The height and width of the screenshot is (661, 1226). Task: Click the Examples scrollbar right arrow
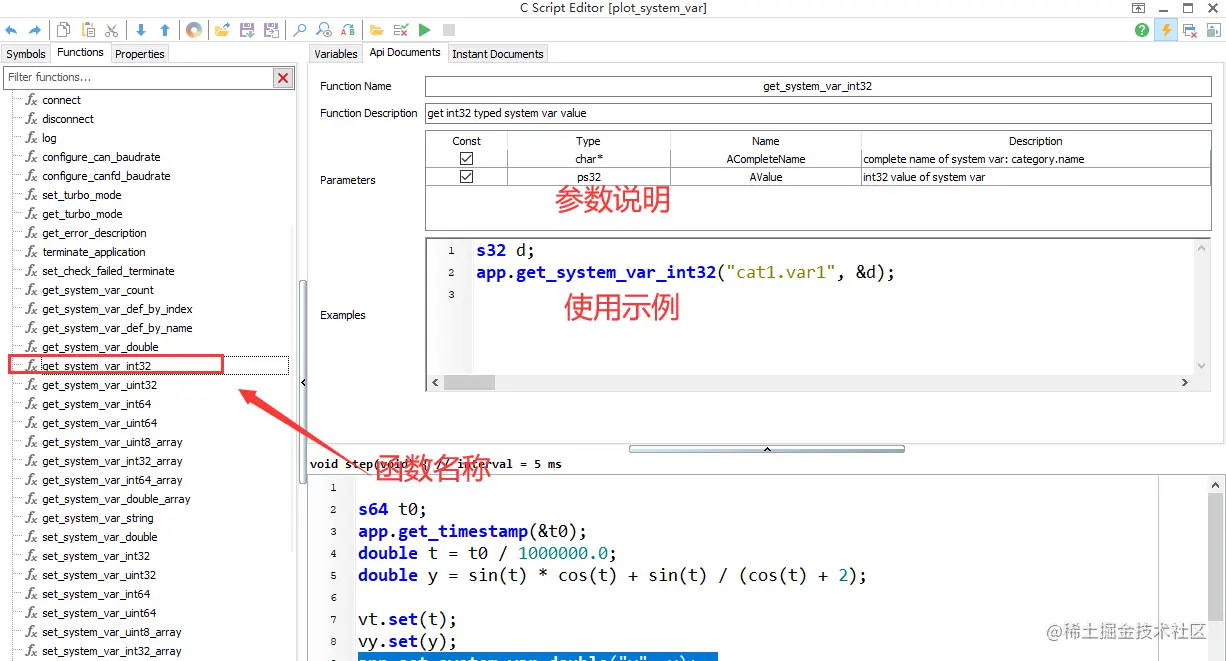[1185, 382]
